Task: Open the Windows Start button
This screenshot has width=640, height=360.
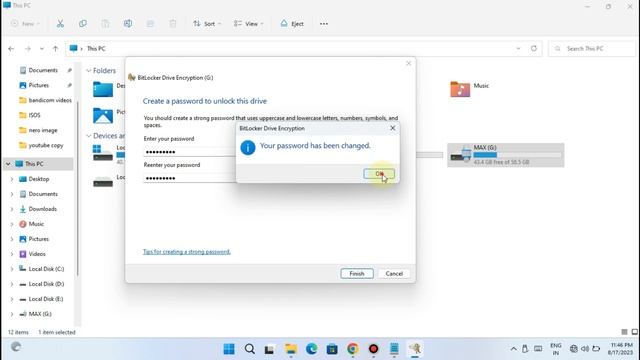Action: tap(229, 349)
